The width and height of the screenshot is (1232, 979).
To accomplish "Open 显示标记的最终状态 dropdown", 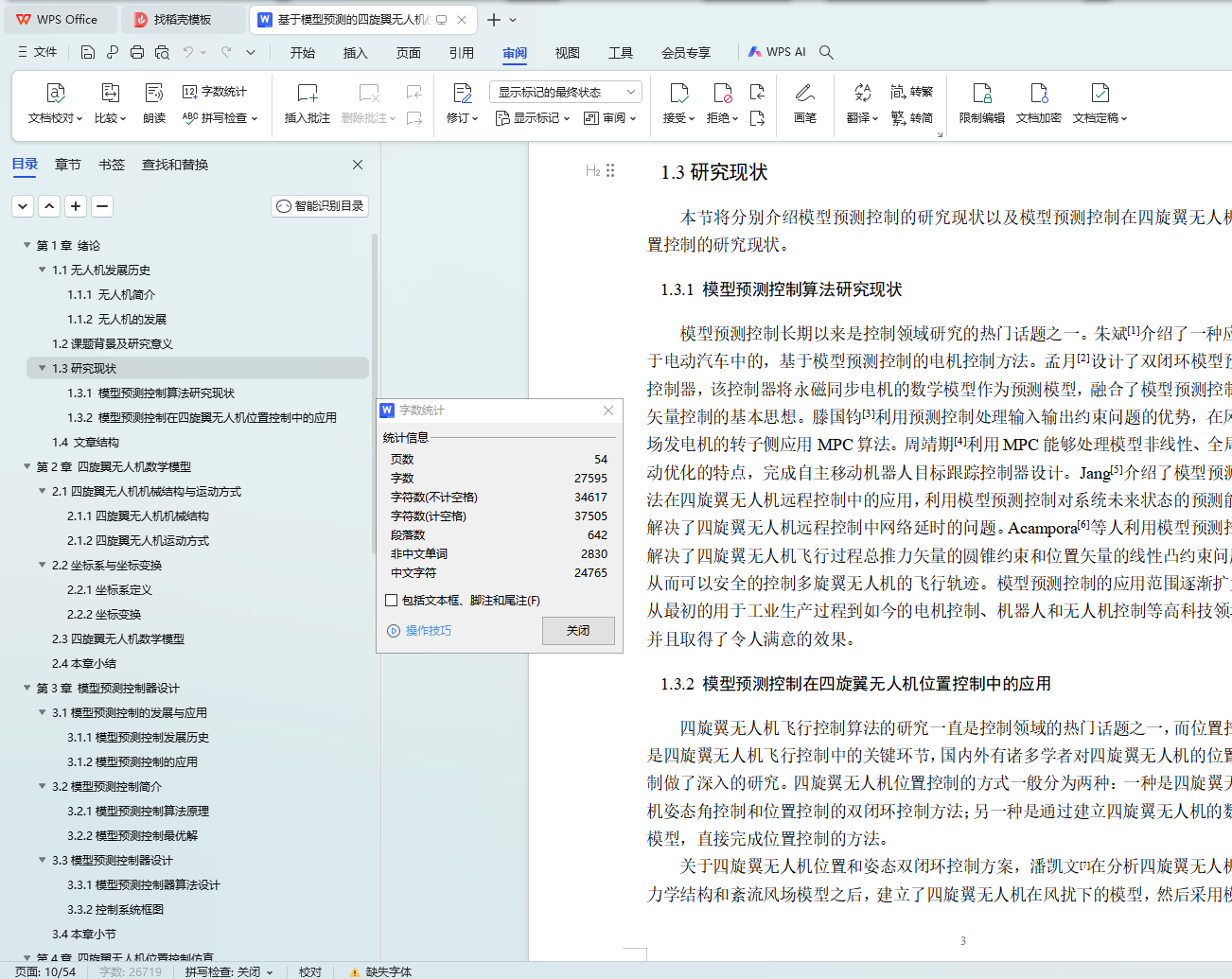I will tap(566, 92).
